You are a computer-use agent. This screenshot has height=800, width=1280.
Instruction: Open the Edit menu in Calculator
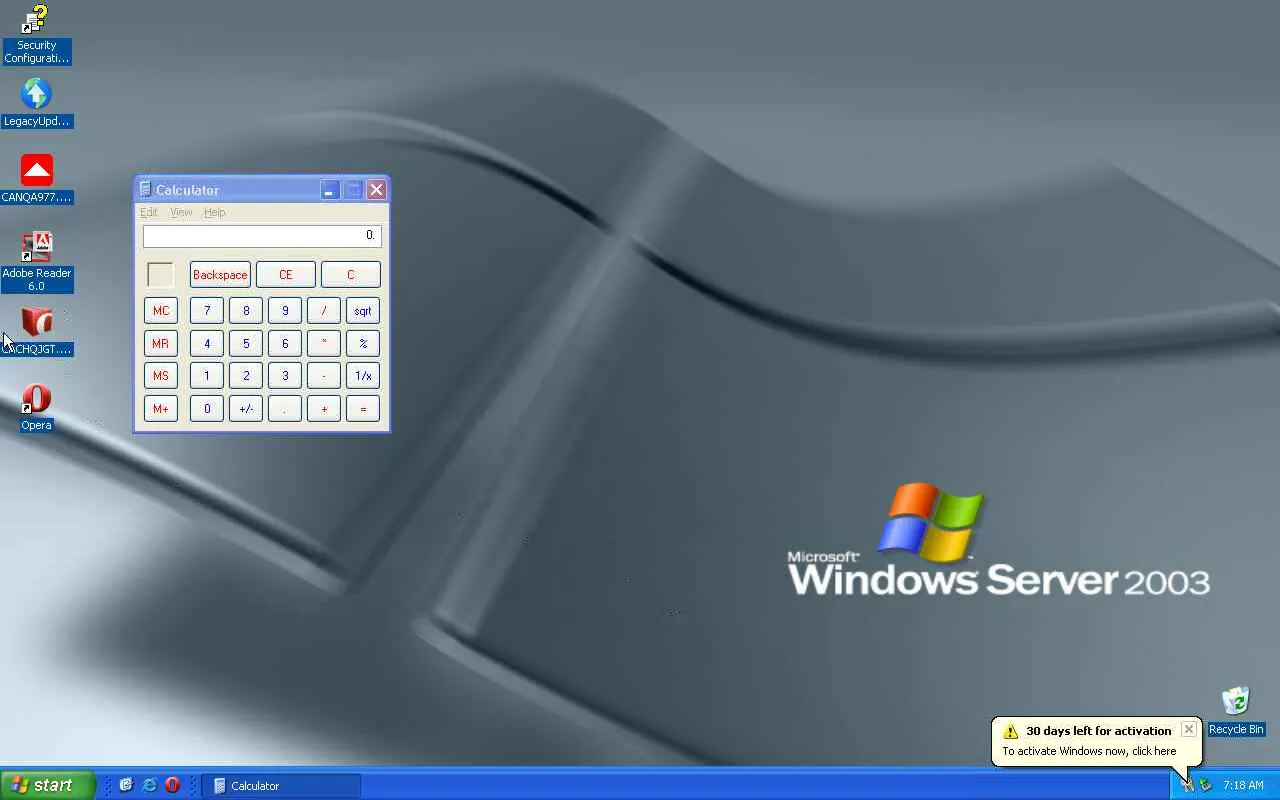[x=149, y=212]
